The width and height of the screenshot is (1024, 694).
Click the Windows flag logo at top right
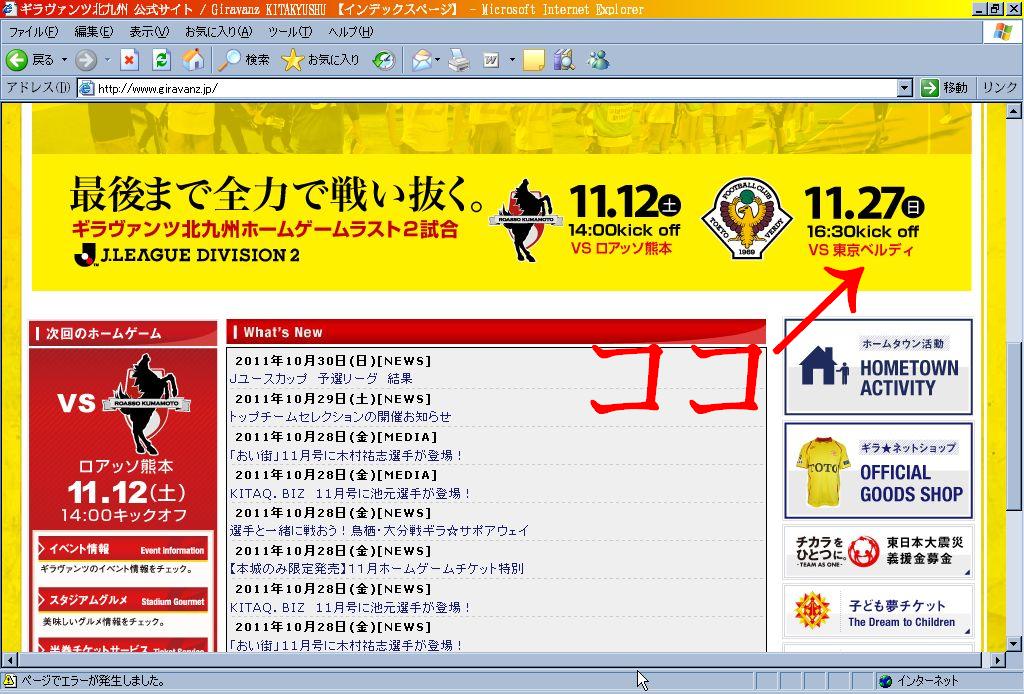point(1002,32)
